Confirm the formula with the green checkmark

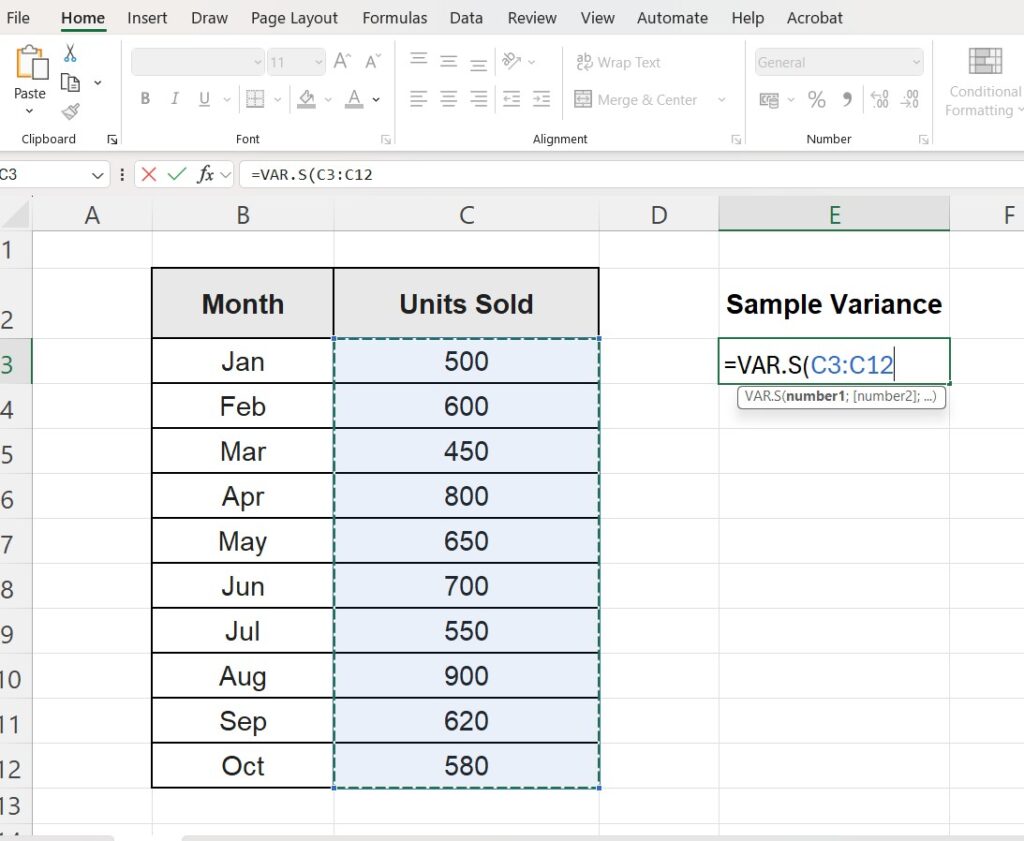pyautogui.click(x=177, y=174)
